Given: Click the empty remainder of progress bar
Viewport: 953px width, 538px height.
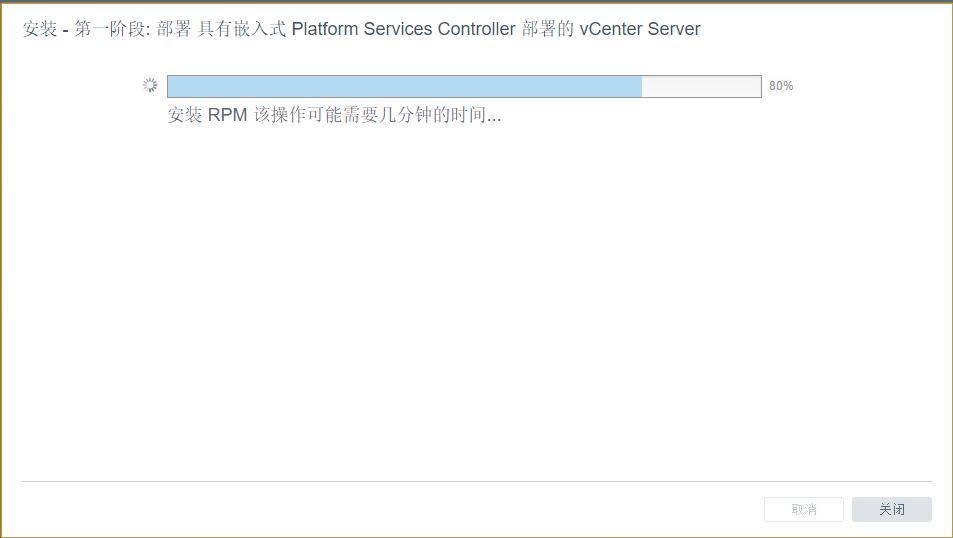Looking at the screenshot, I should click(701, 86).
